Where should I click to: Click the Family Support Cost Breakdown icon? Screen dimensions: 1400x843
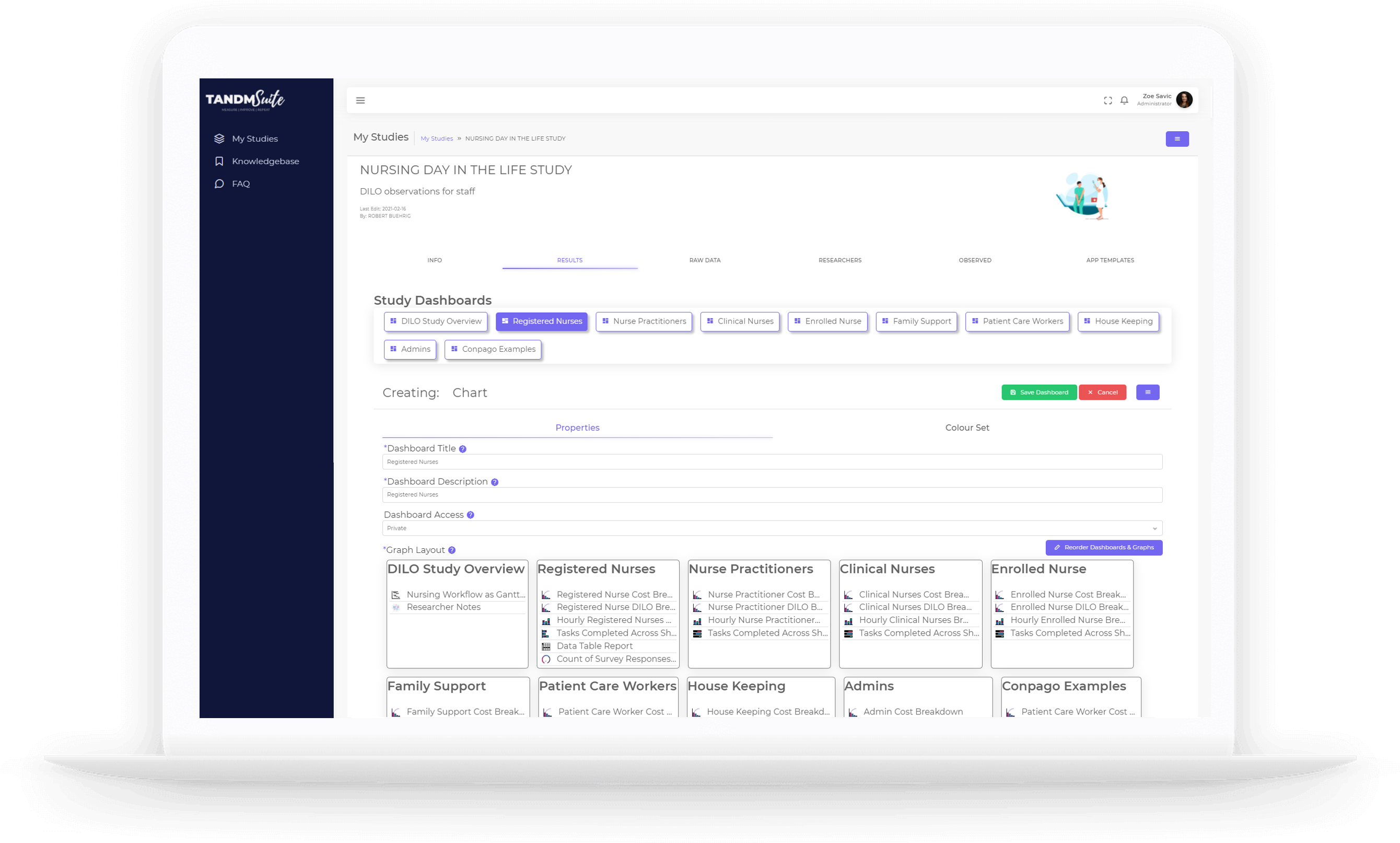395,712
